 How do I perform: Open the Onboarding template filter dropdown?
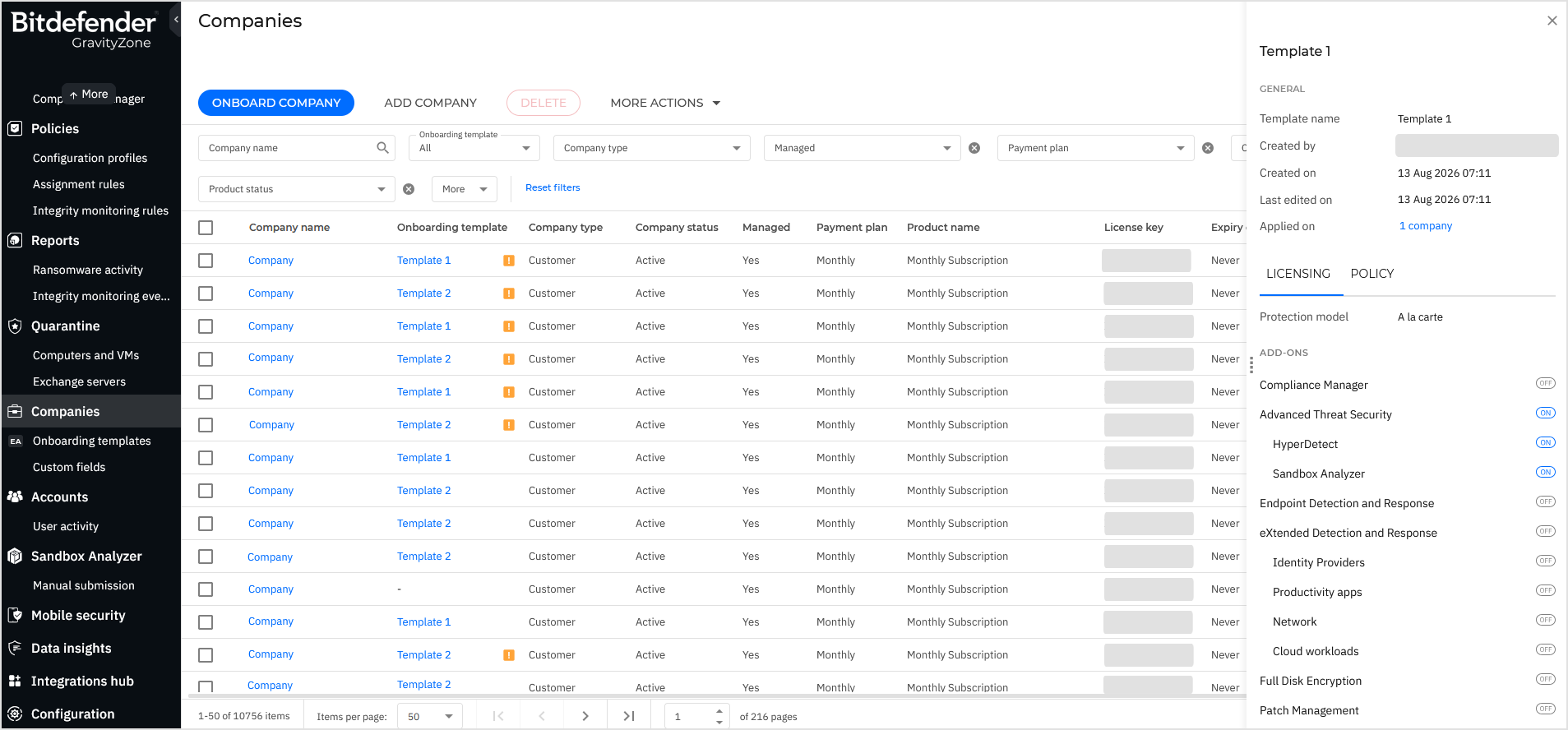(x=474, y=148)
